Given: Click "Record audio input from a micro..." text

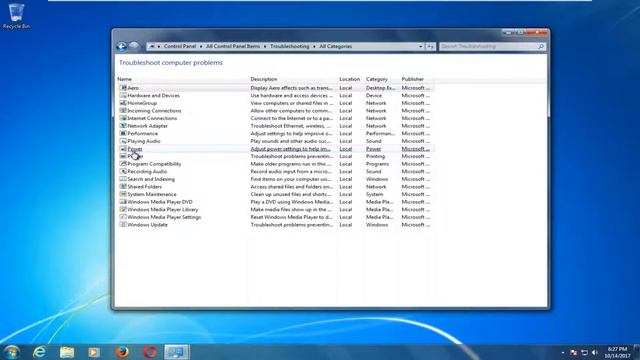Looking at the screenshot, I should click(291, 171).
